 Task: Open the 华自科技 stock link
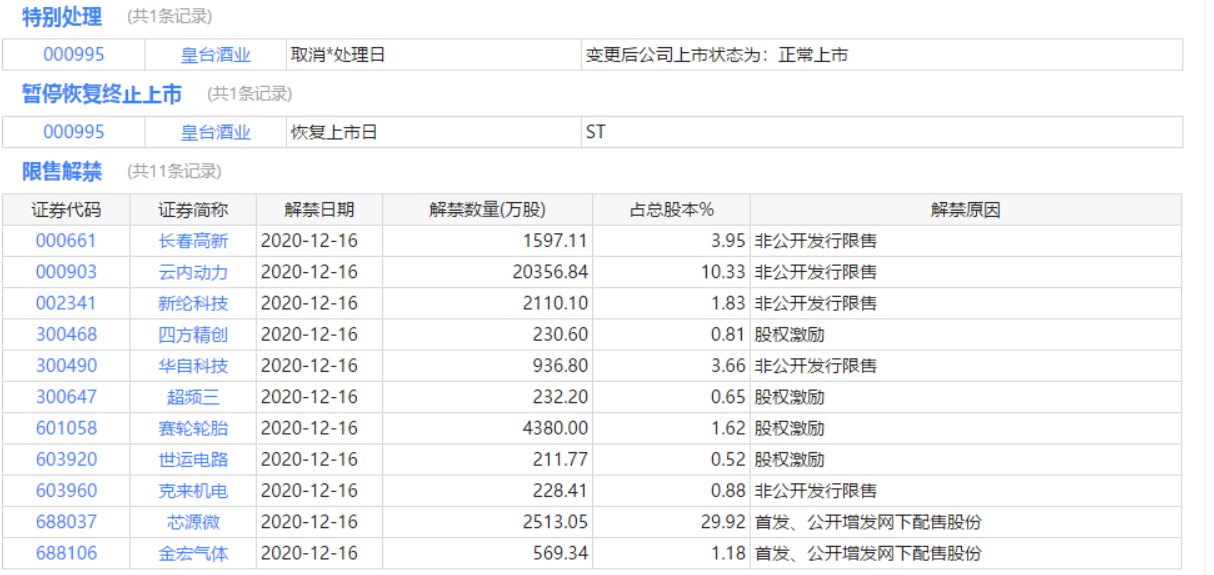[x=193, y=366]
